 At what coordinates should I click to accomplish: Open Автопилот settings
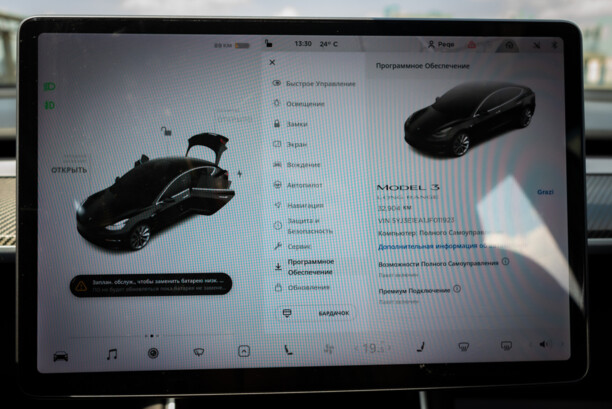point(298,185)
